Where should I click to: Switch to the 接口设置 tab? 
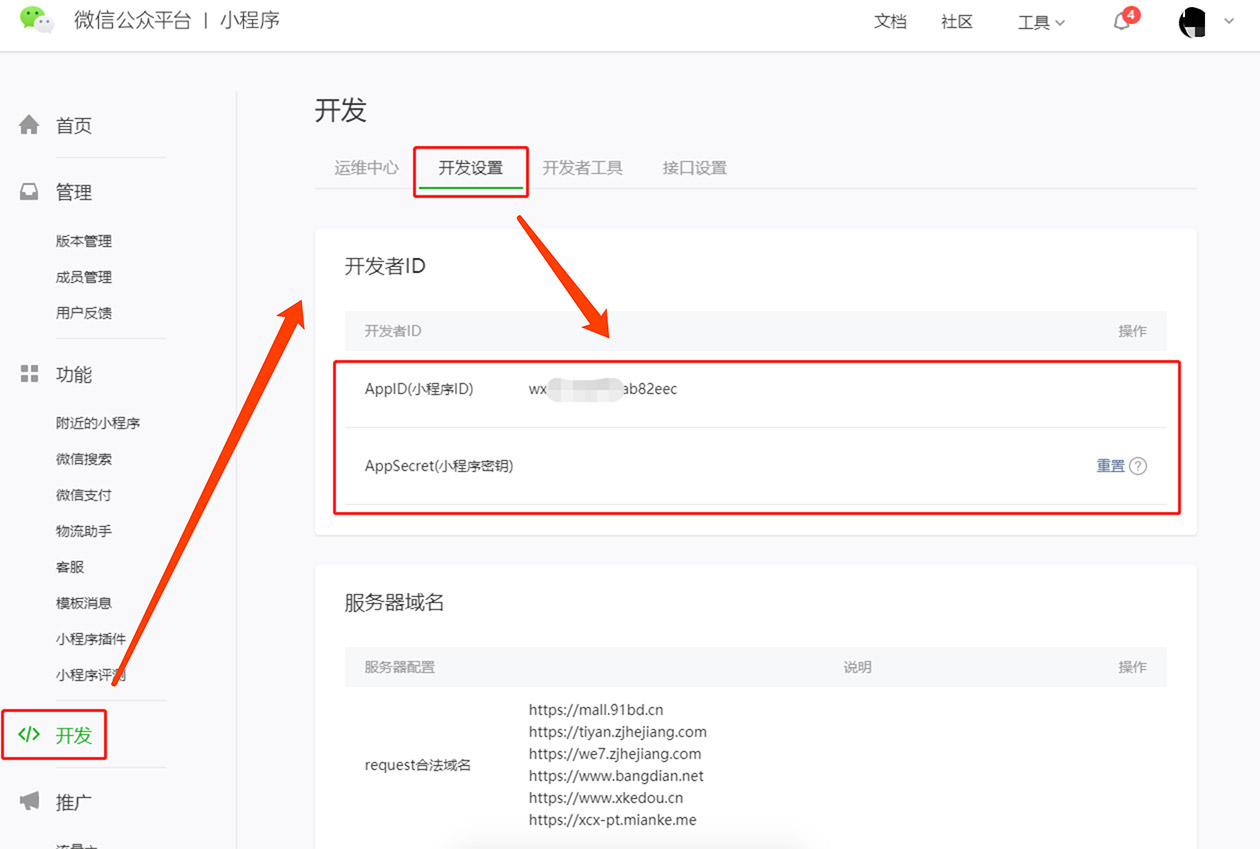tap(694, 168)
